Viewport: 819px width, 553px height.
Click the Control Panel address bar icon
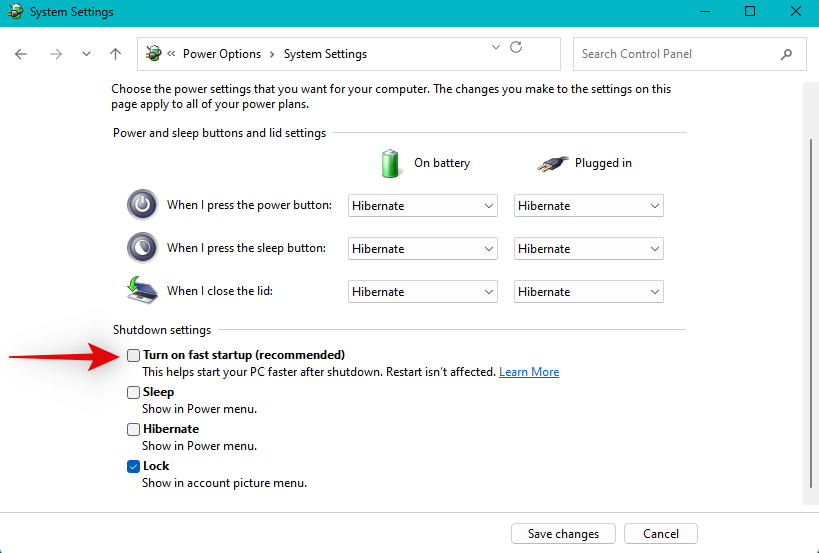[x=154, y=54]
